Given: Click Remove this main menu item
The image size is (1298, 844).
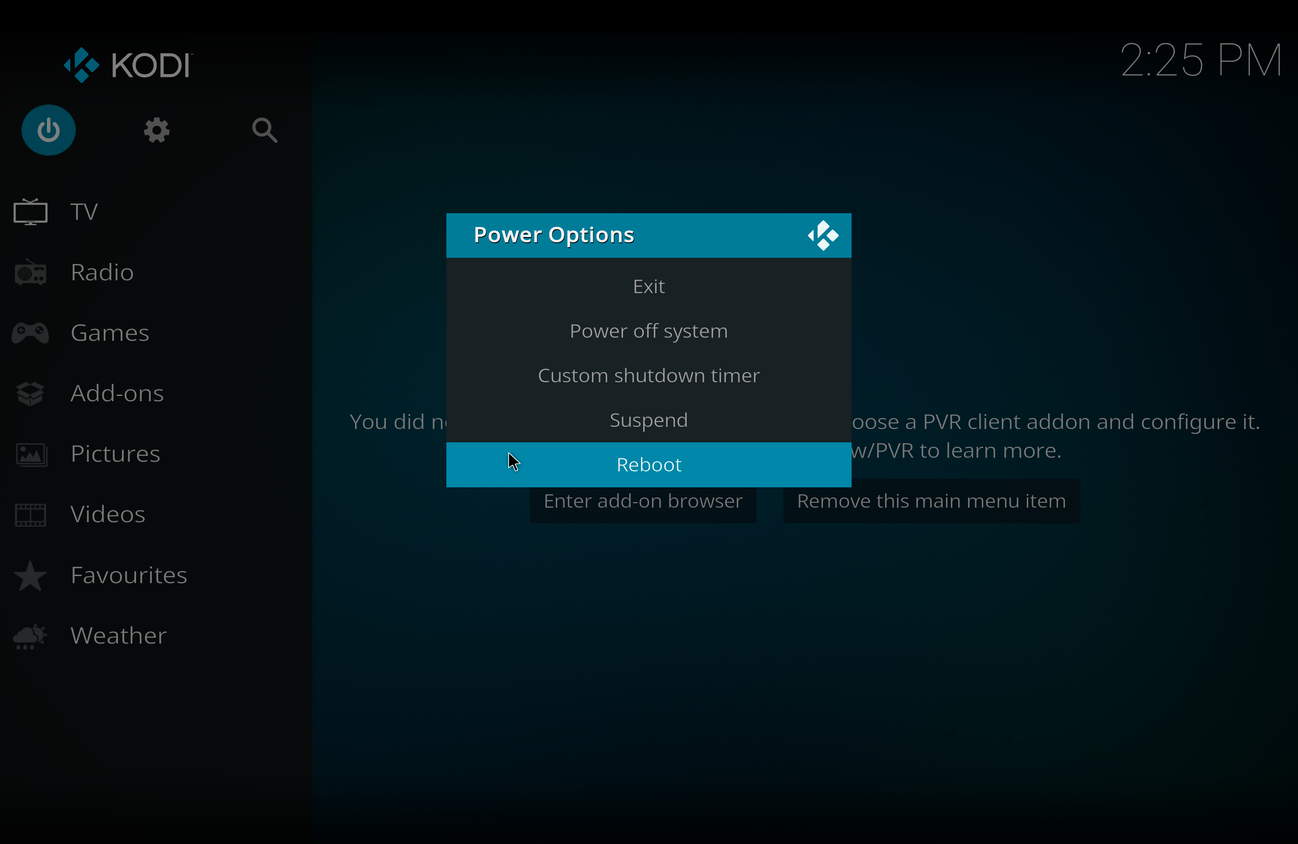Looking at the screenshot, I should (931, 502).
